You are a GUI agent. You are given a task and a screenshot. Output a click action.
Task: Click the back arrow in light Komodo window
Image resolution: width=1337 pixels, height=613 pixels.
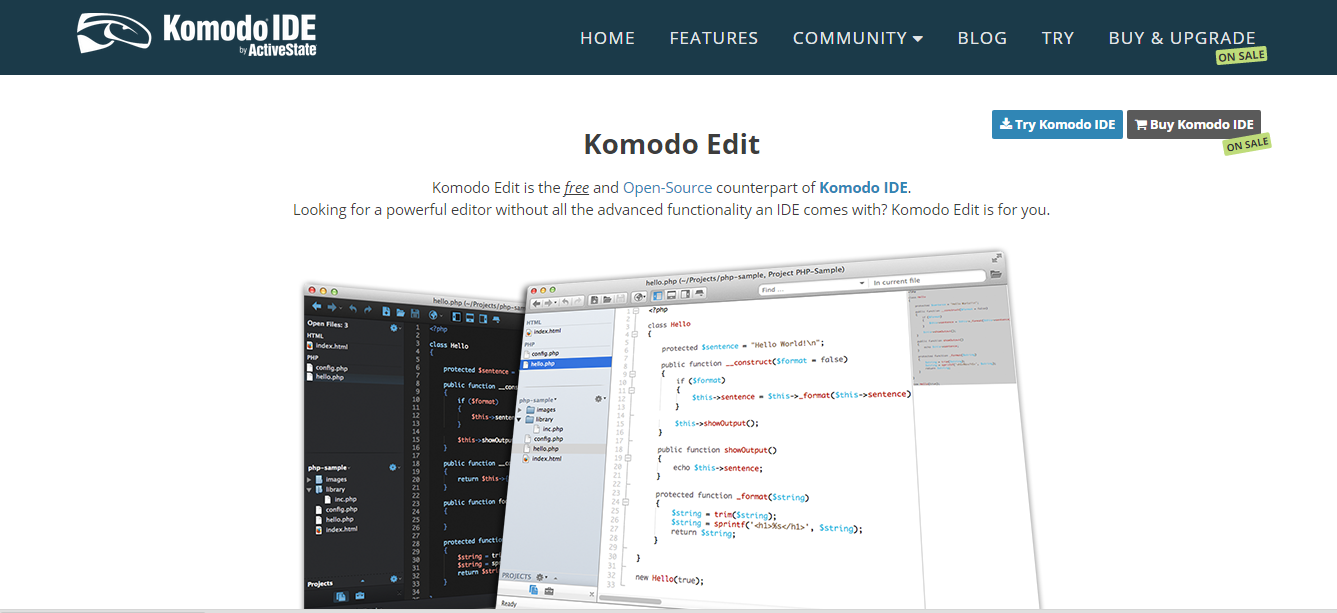[x=536, y=303]
